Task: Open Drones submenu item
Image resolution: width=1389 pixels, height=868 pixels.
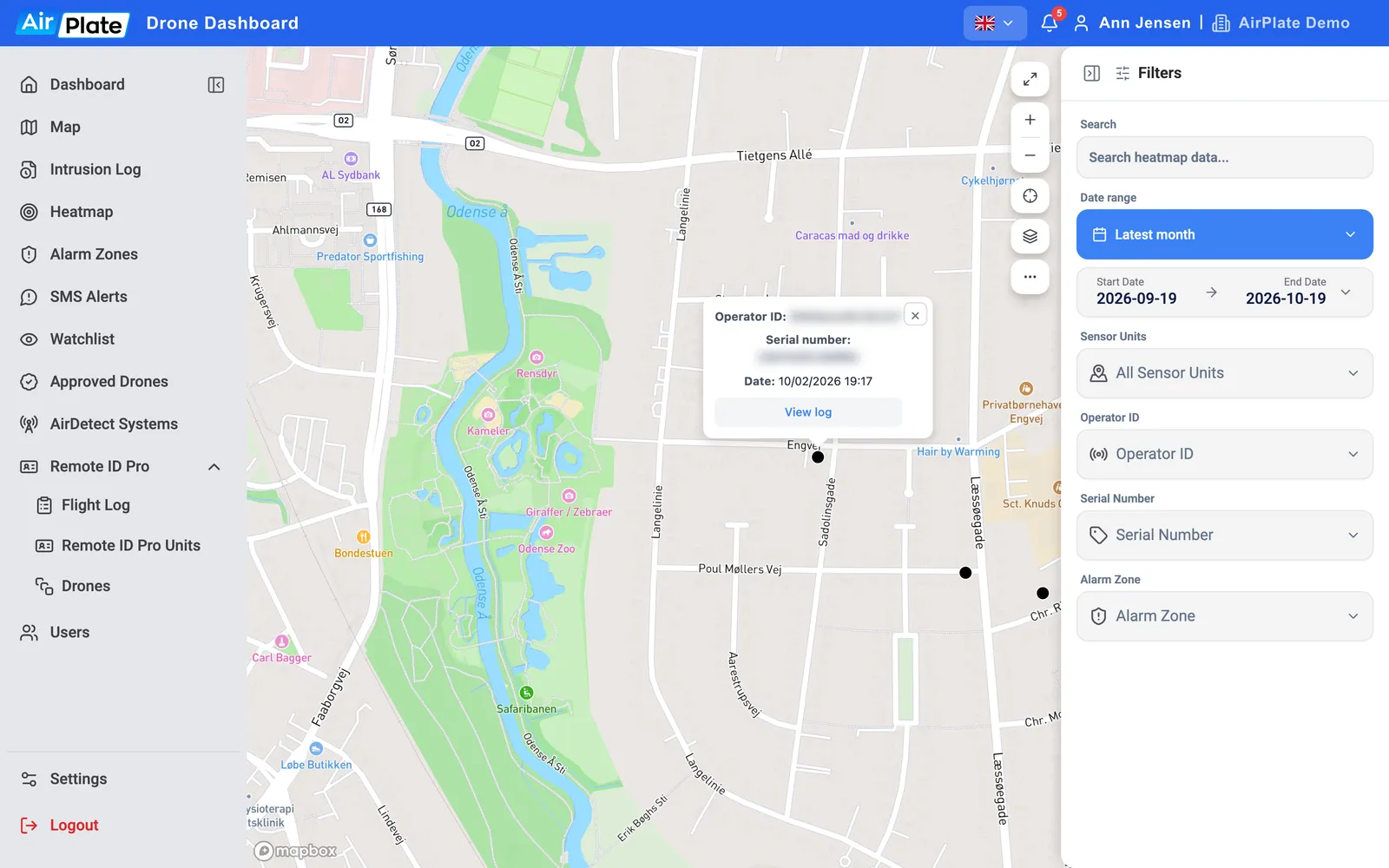Action: (x=85, y=587)
